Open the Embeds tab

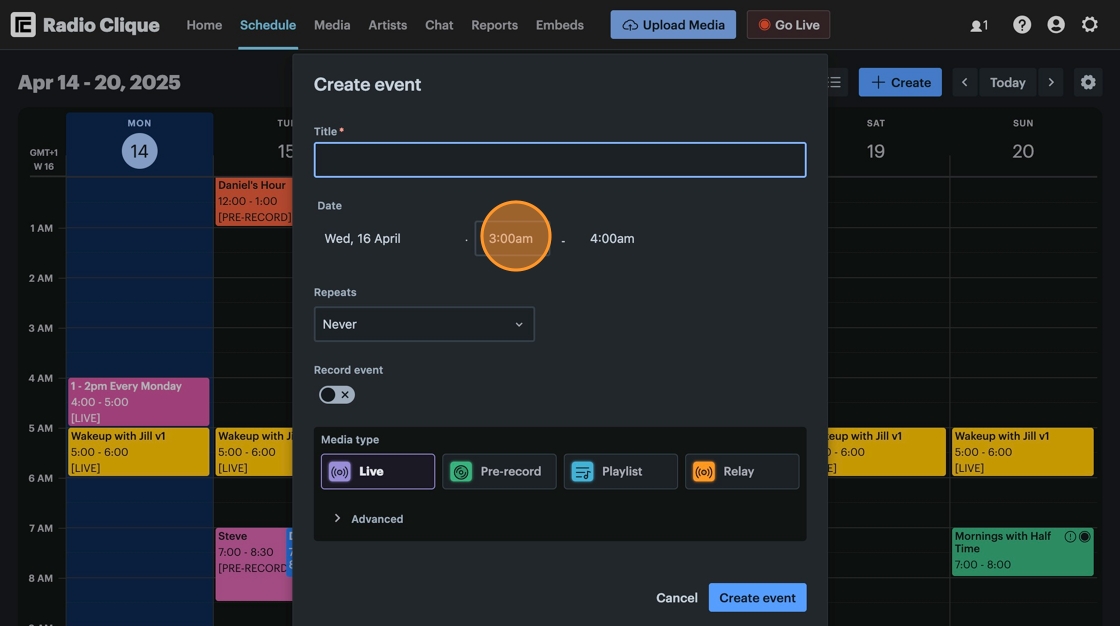coord(560,25)
